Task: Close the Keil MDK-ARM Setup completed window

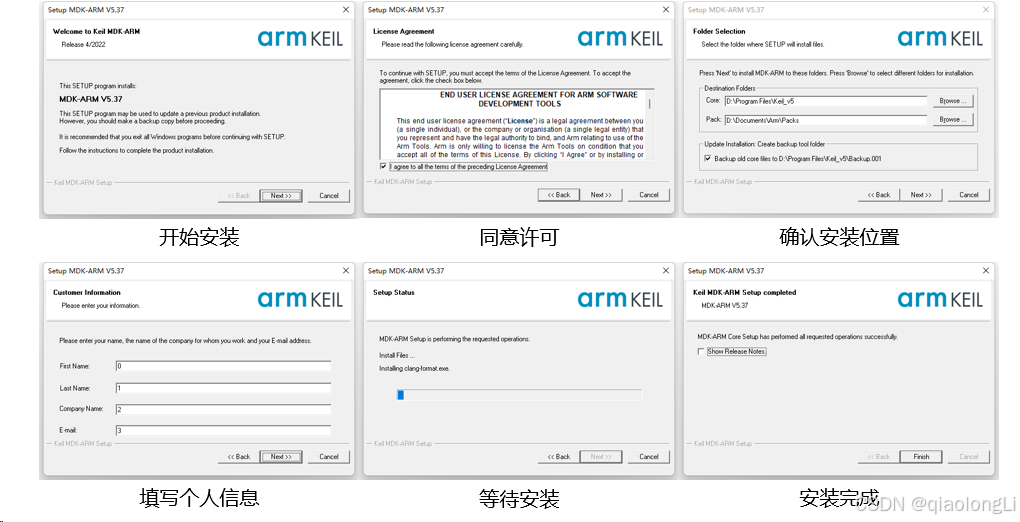Action: coord(986,271)
